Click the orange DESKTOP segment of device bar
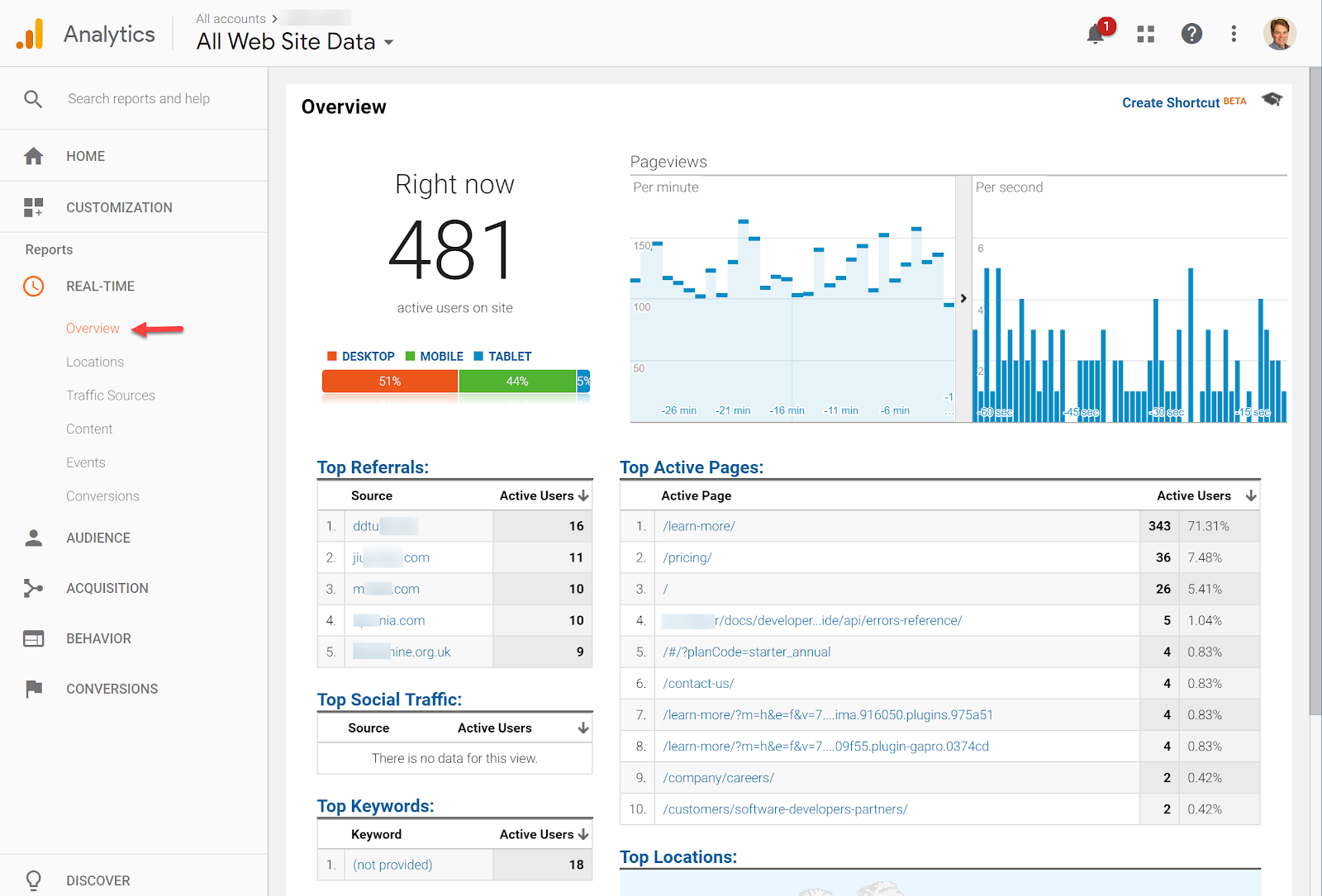Viewport: 1322px width, 896px height. [x=389, y=382]
